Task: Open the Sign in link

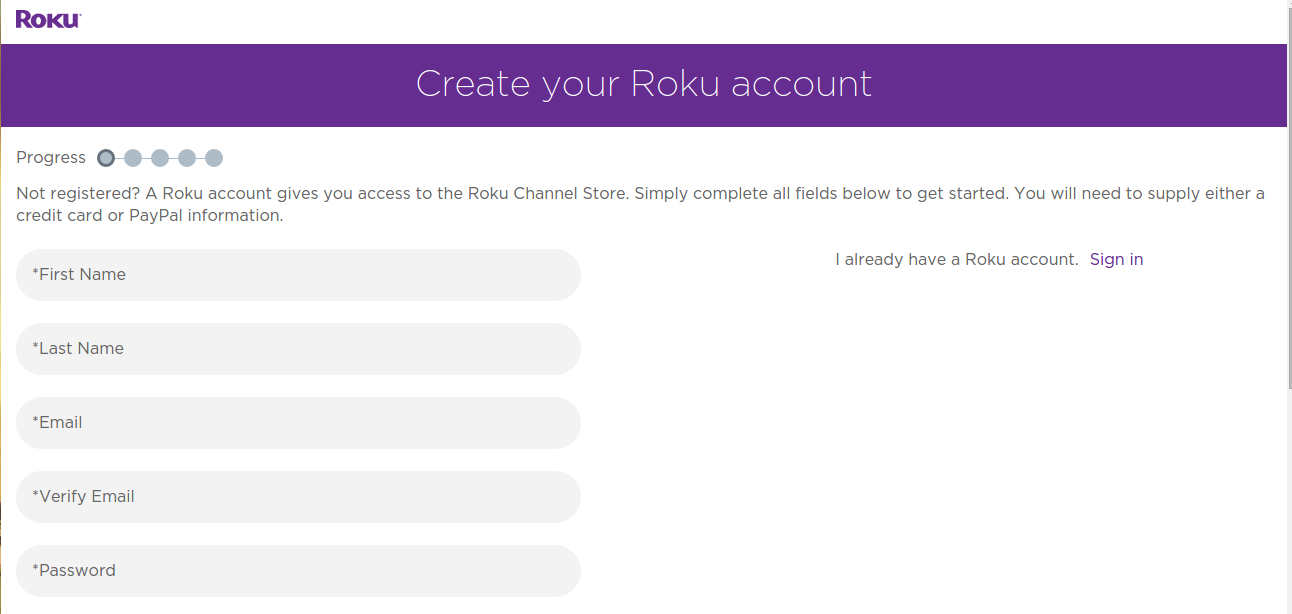Action: (x=1116, y=260)
